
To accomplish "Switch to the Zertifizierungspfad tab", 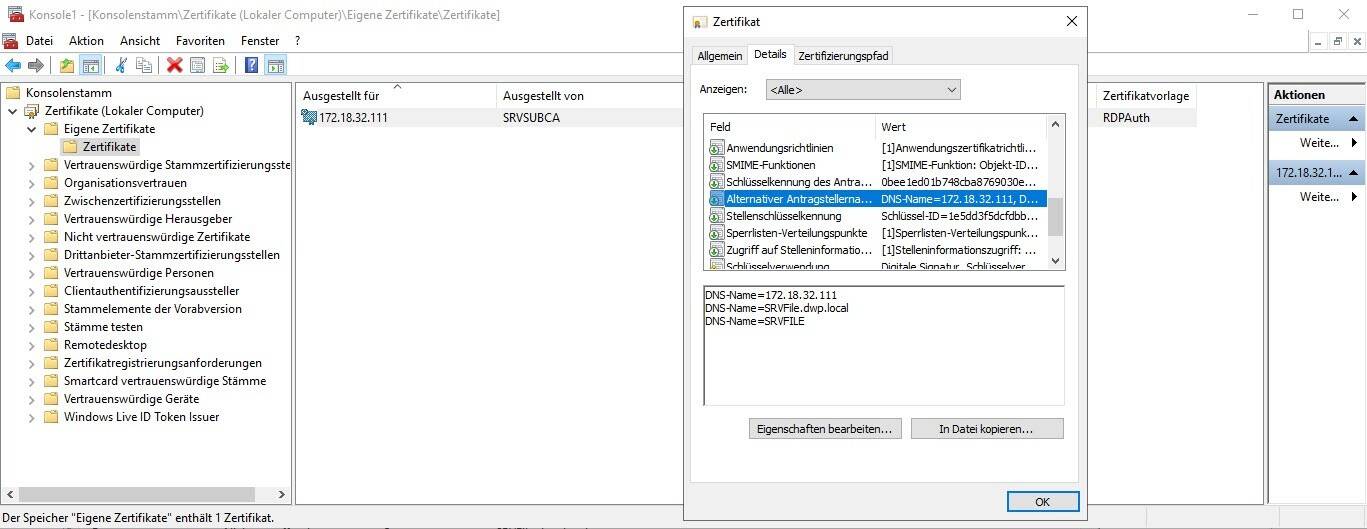I will coord(843,56).
